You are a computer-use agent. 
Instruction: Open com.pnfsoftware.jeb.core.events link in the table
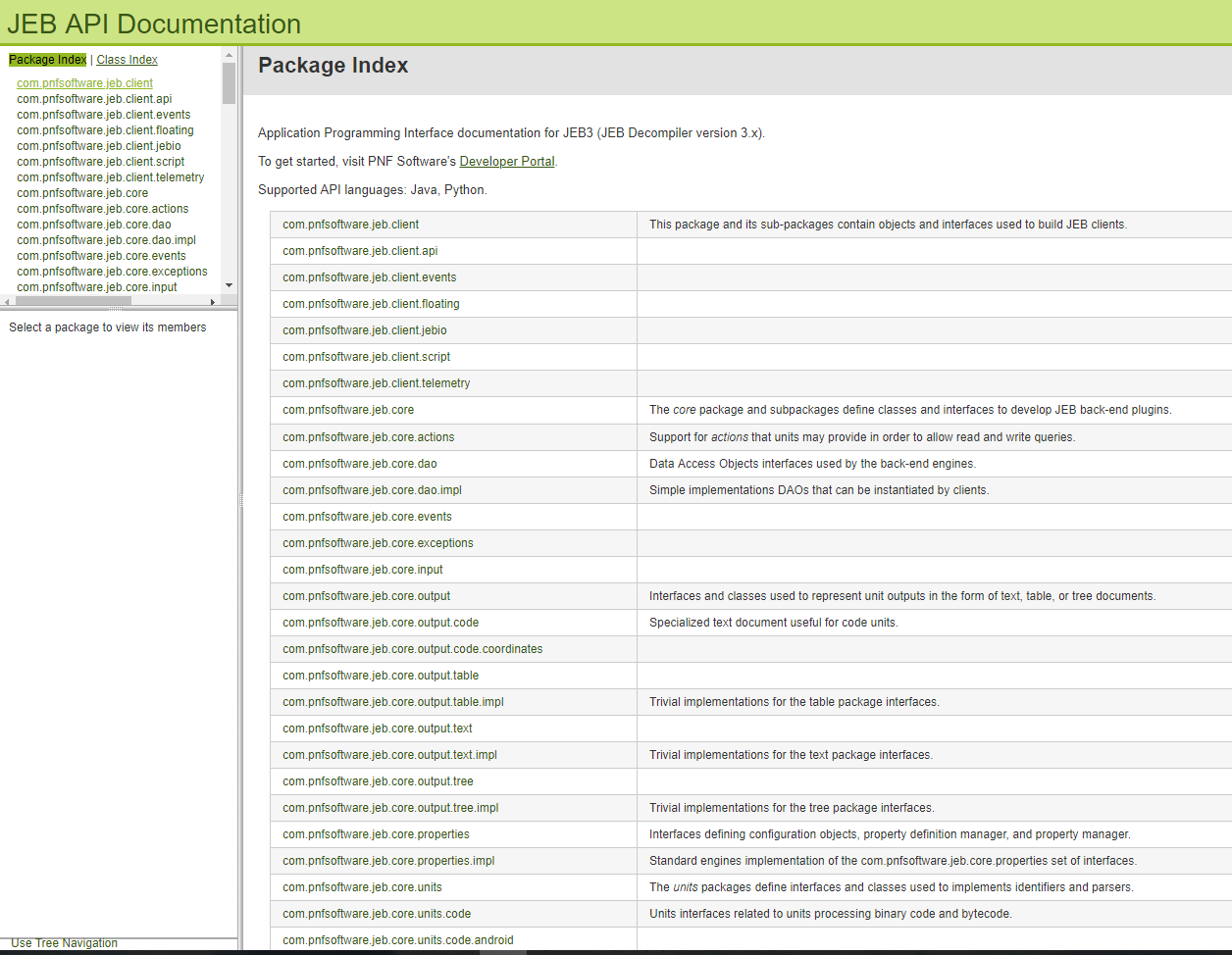click(x=367, y=517)
